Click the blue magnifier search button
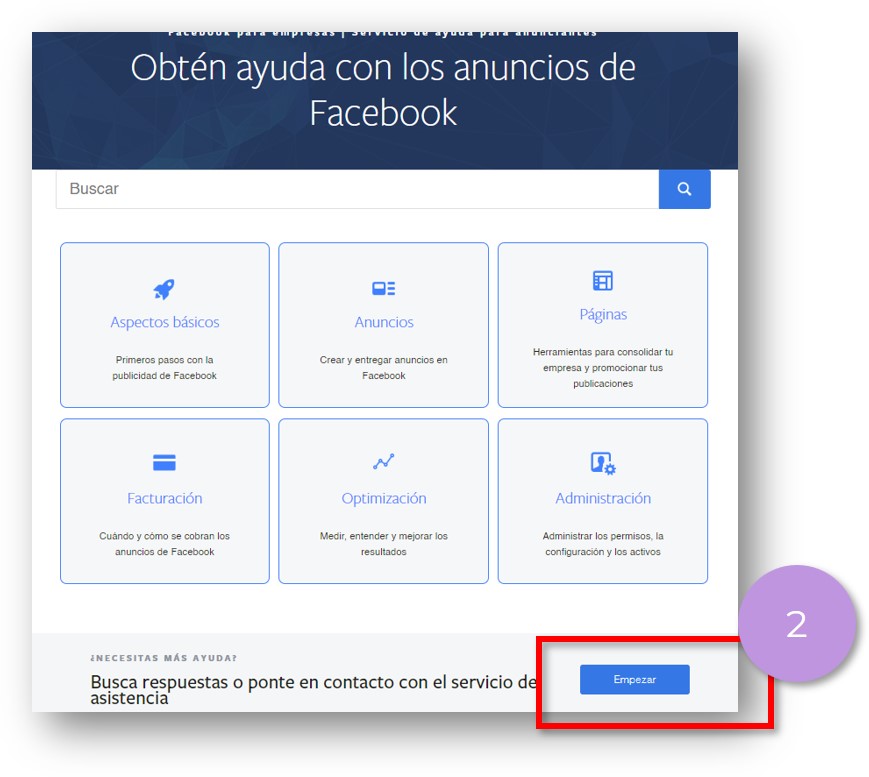The image size is (869, 777). 684,189
